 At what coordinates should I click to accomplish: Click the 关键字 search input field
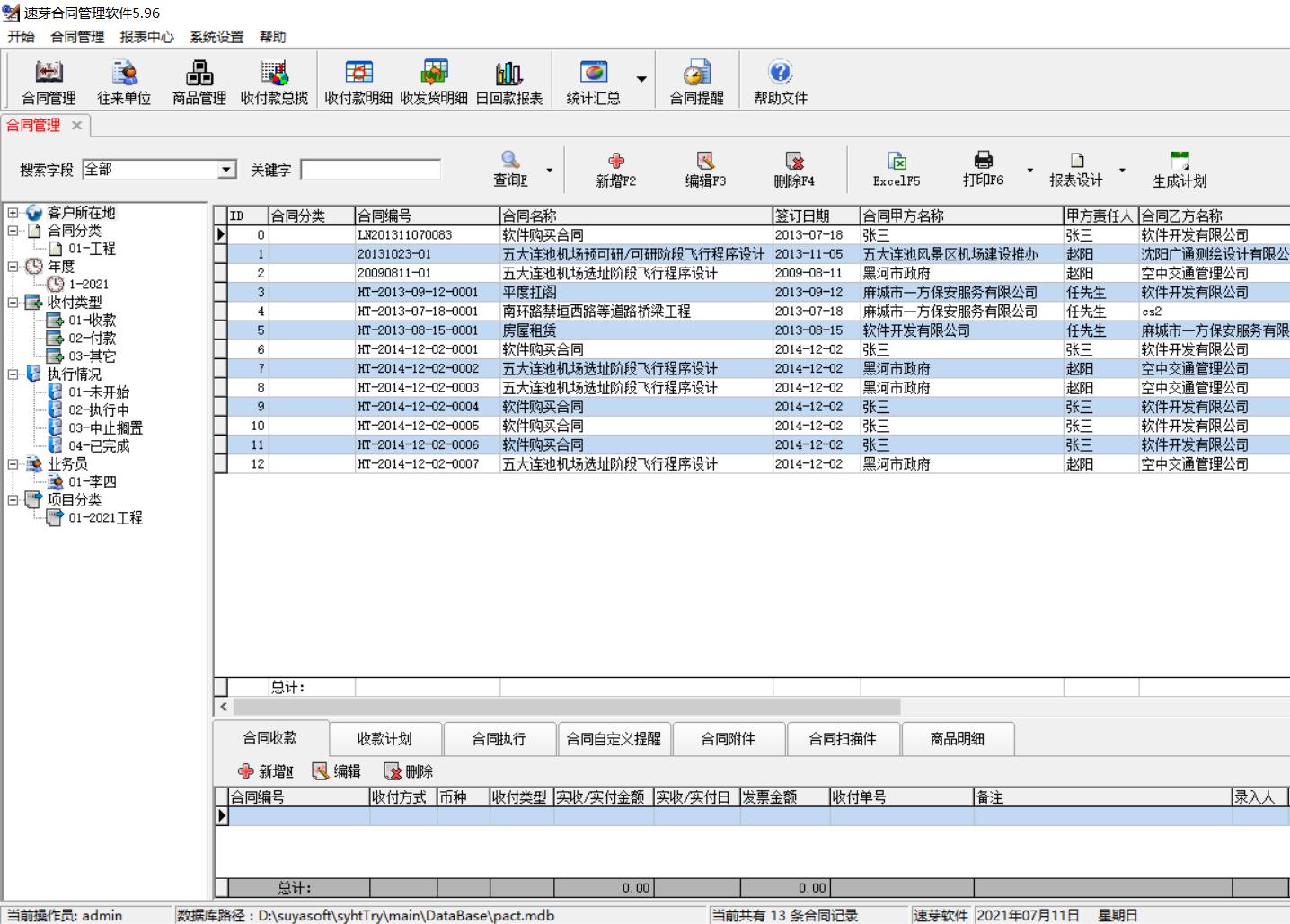pyautogui.click(x=370, y=170)
